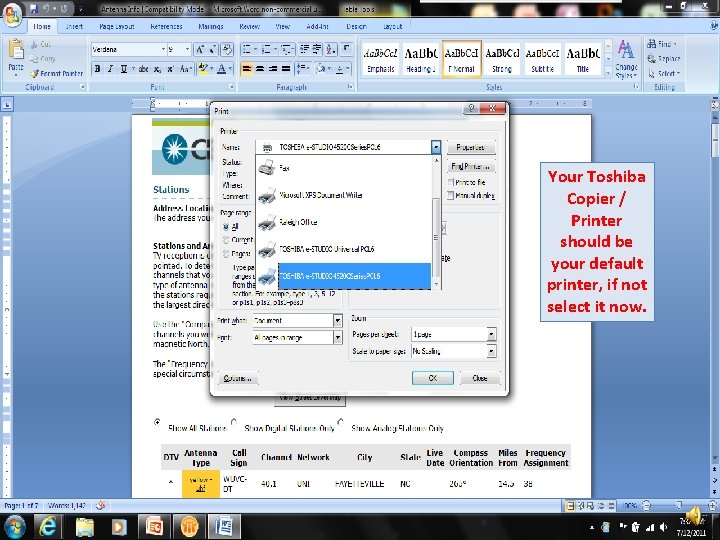Apply subscript formatting
The height and width of the screenshot is (540, 720).
(157, 69)
